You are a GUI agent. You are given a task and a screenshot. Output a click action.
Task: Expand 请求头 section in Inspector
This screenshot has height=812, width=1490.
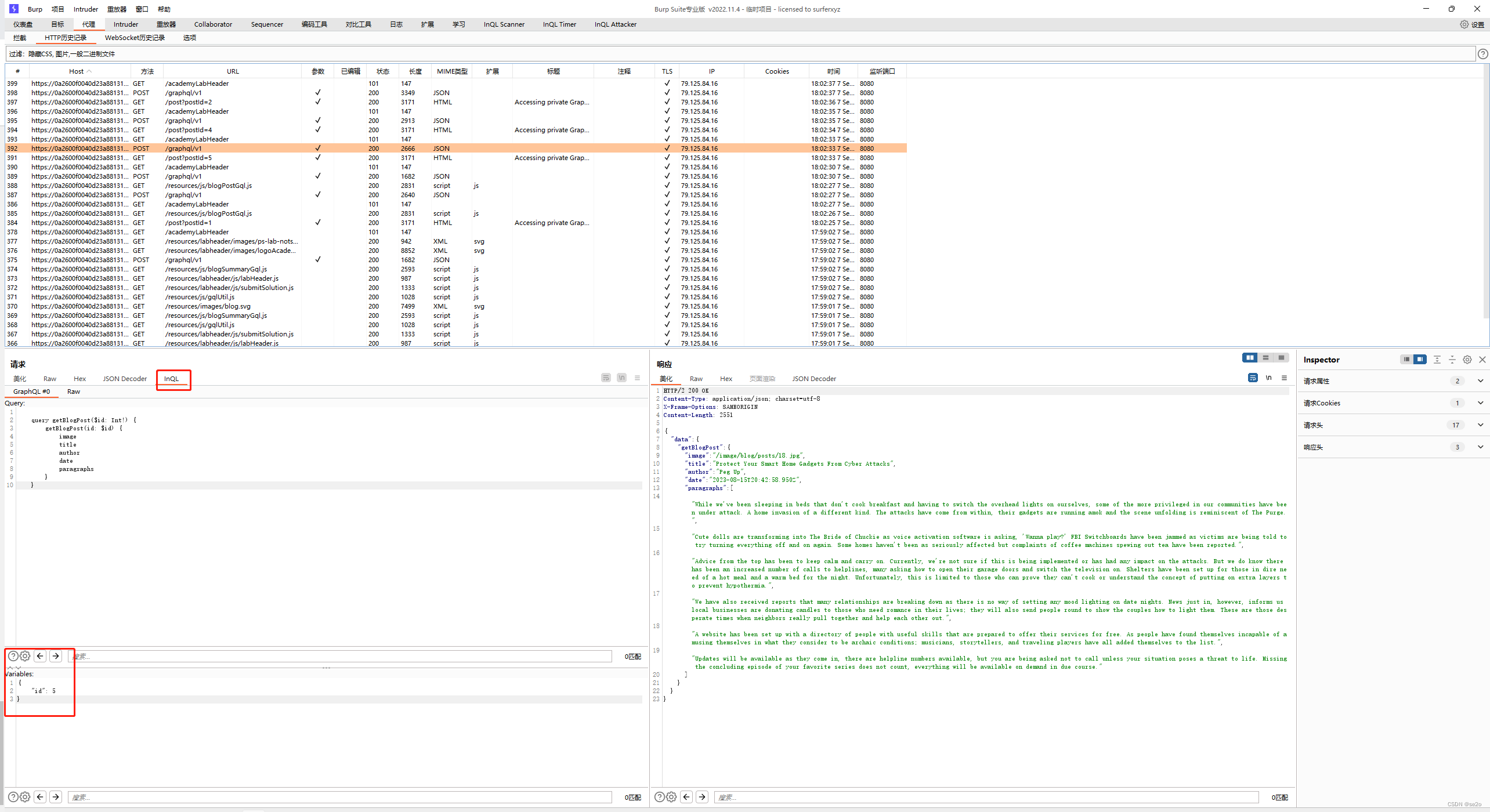coord(1480,425)
